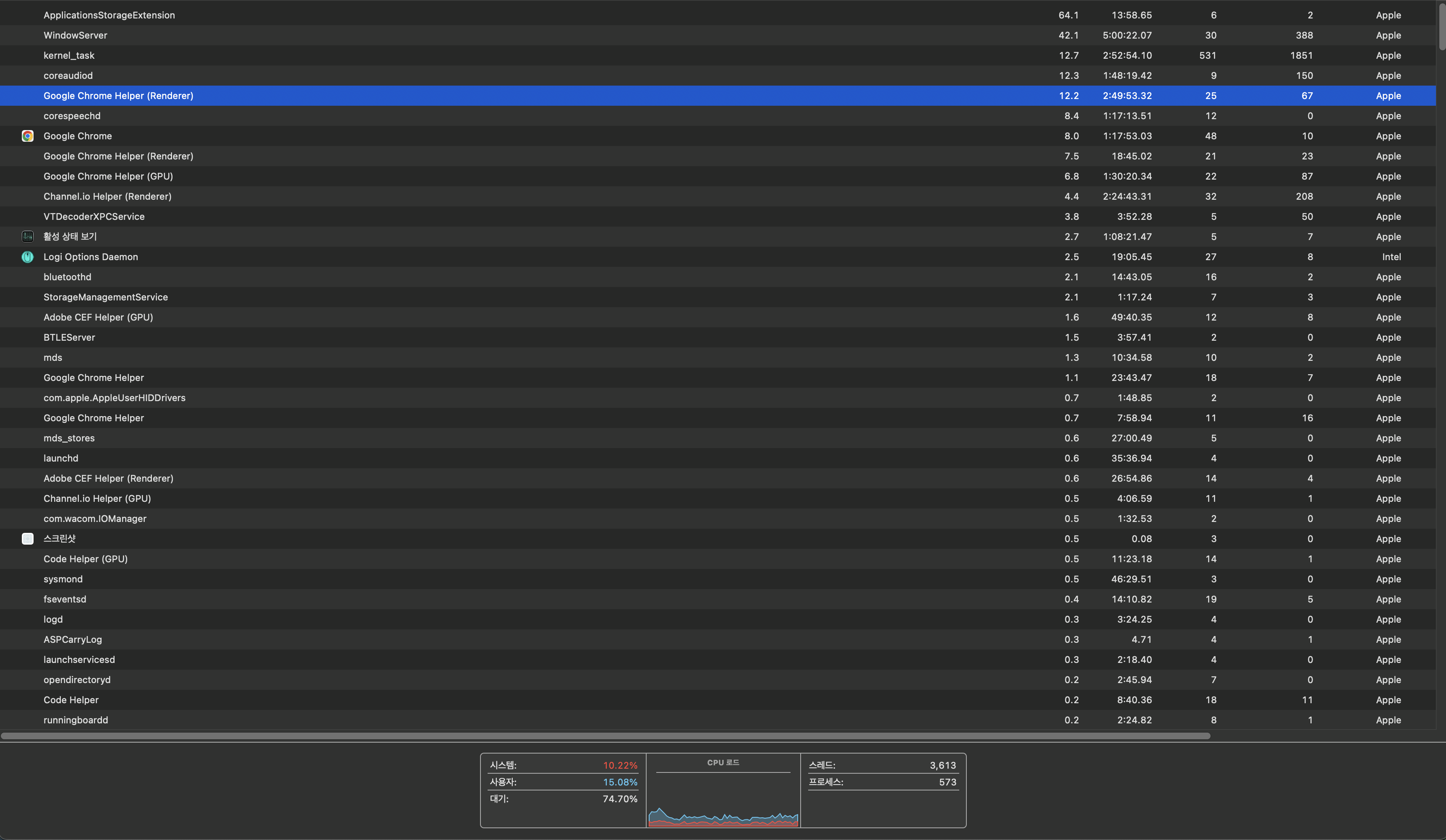Screen dimensions: 1446x840
Task: Click the horizontal scrollbar below the process list
Action: (x=606, y=736)
